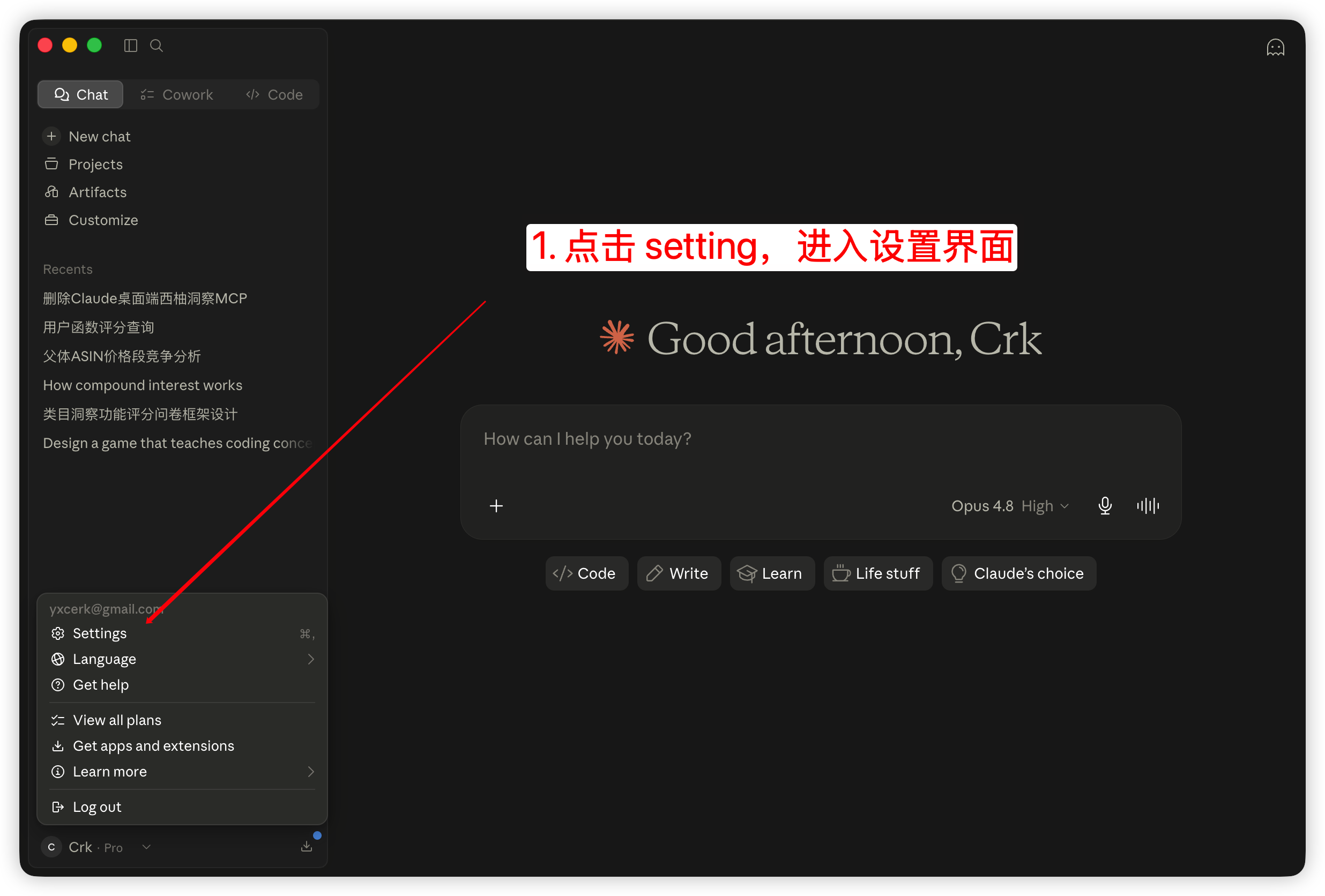Click the Write suggestion chip

point(679,573)
